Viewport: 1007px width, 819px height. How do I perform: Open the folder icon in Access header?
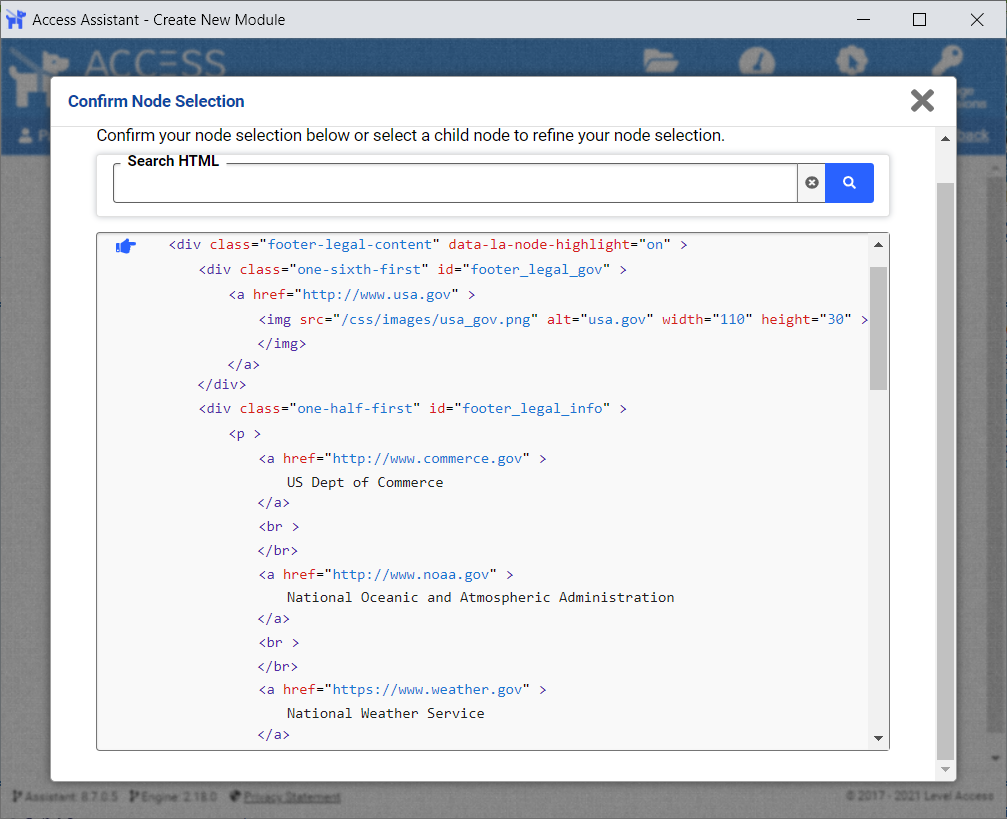660,60
